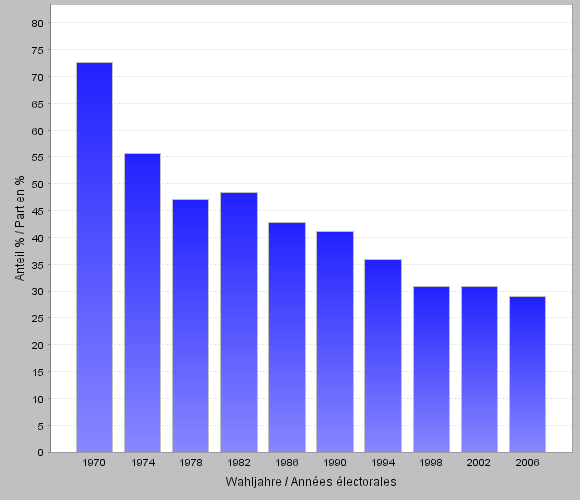Select the 2006 bar

(527, 374)
